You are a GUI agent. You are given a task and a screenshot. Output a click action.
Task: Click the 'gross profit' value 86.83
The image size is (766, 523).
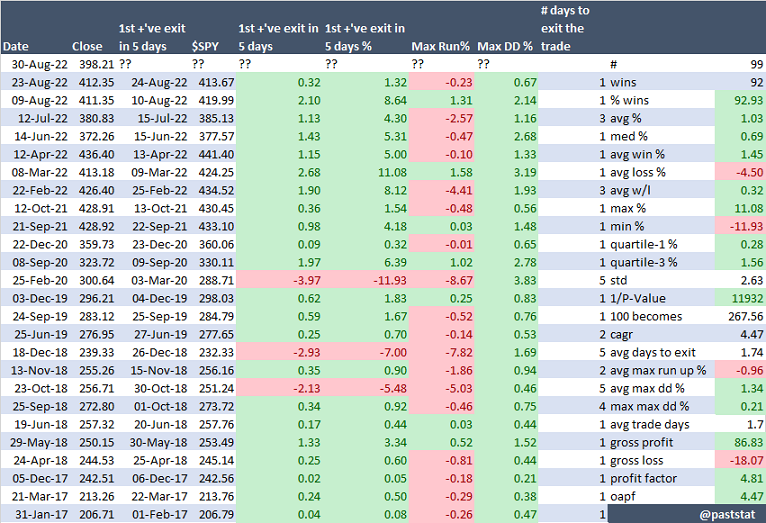click(748, 442)
